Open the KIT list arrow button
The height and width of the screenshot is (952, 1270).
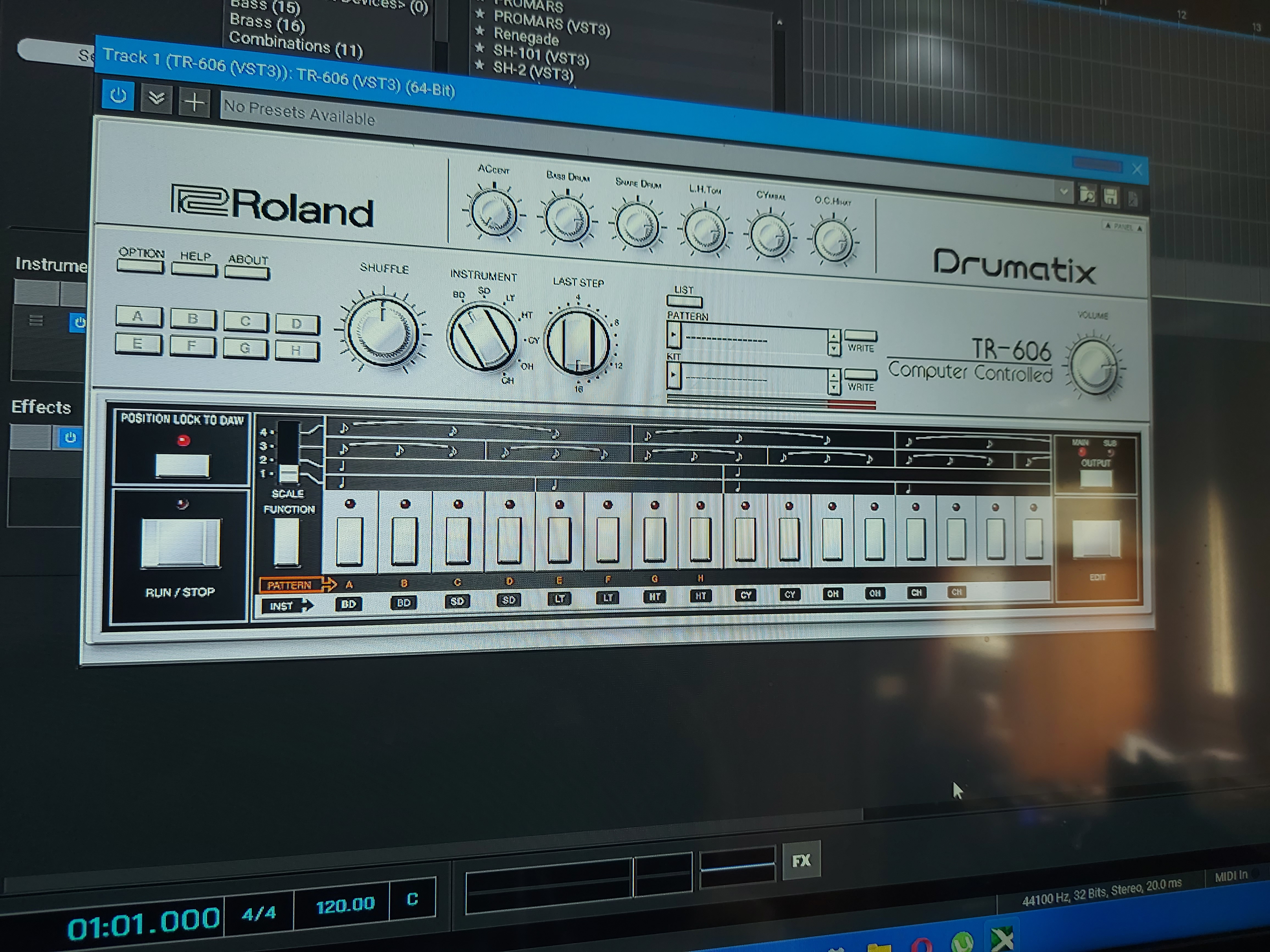tap(674, 375)
